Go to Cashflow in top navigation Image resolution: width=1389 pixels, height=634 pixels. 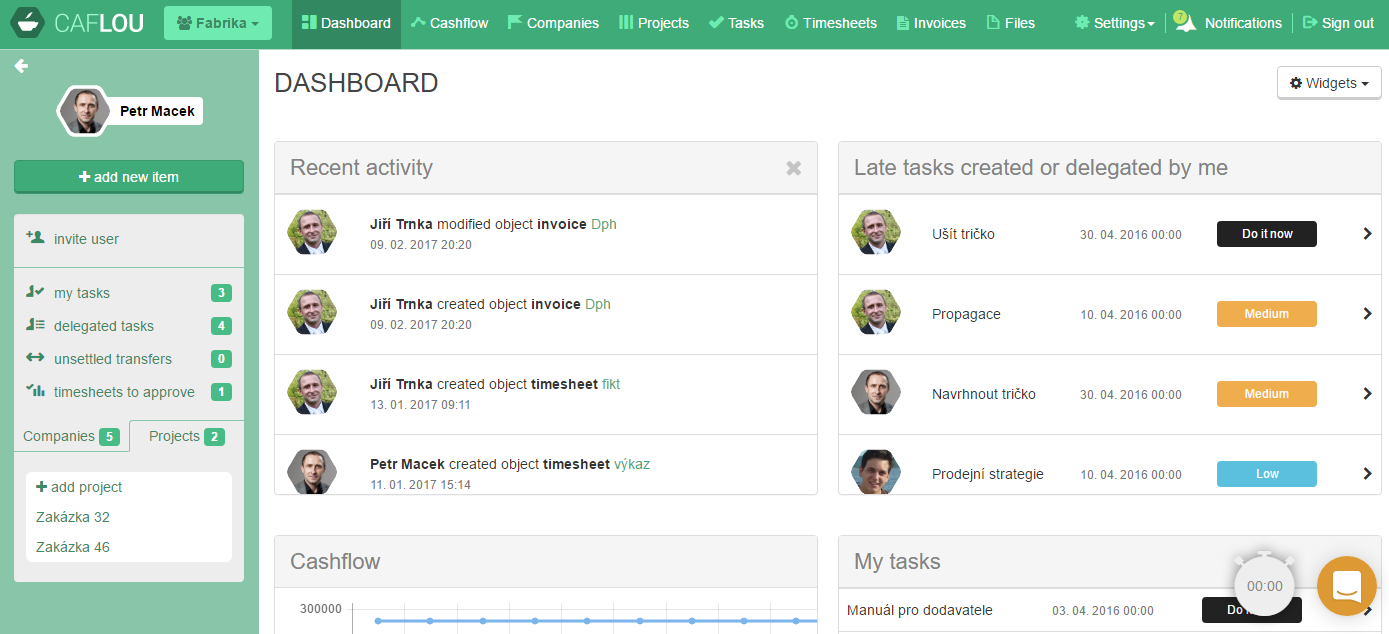pyautogui.click(x=449, y=23)
